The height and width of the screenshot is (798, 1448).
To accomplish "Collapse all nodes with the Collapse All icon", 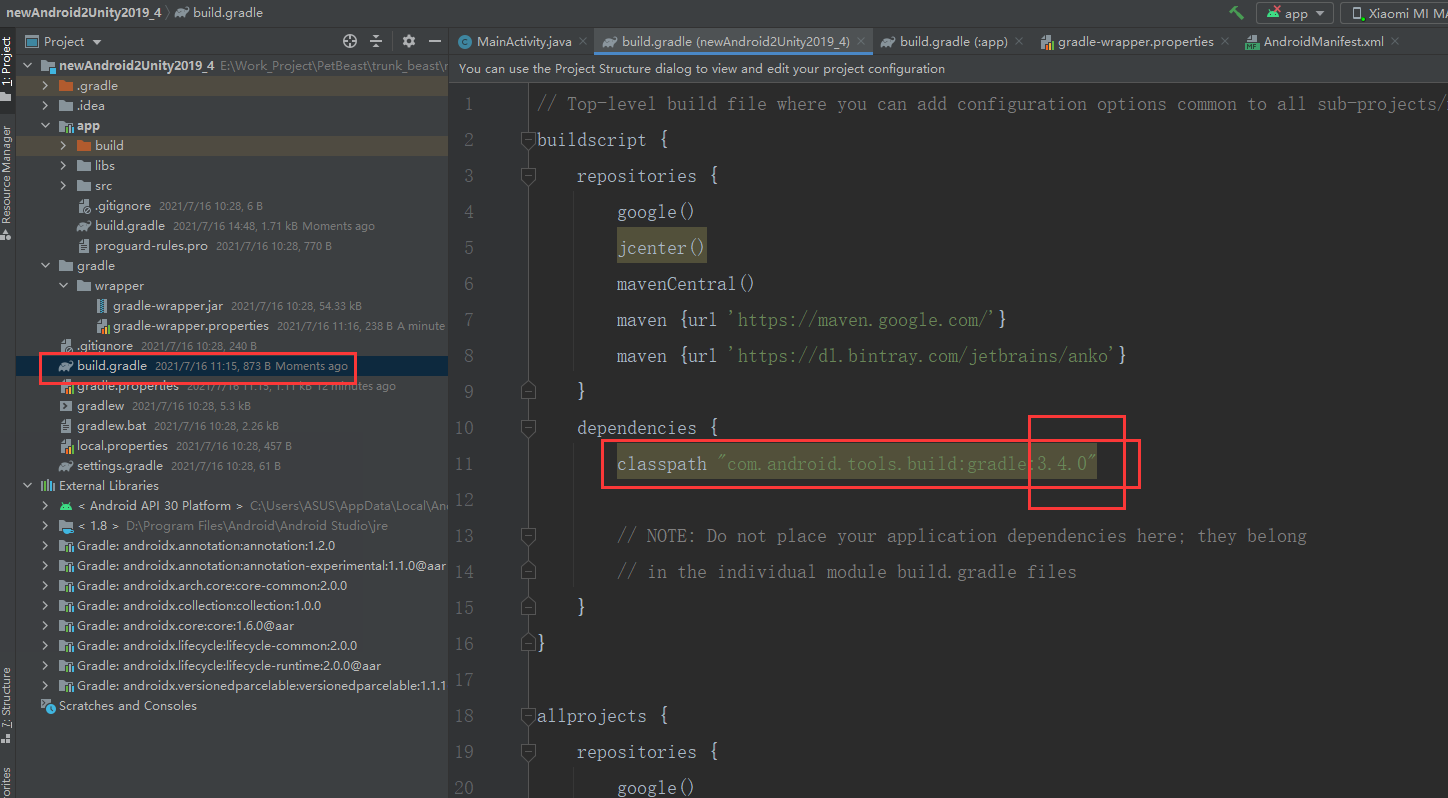I will pyautogui.click(x=378, y=41).
